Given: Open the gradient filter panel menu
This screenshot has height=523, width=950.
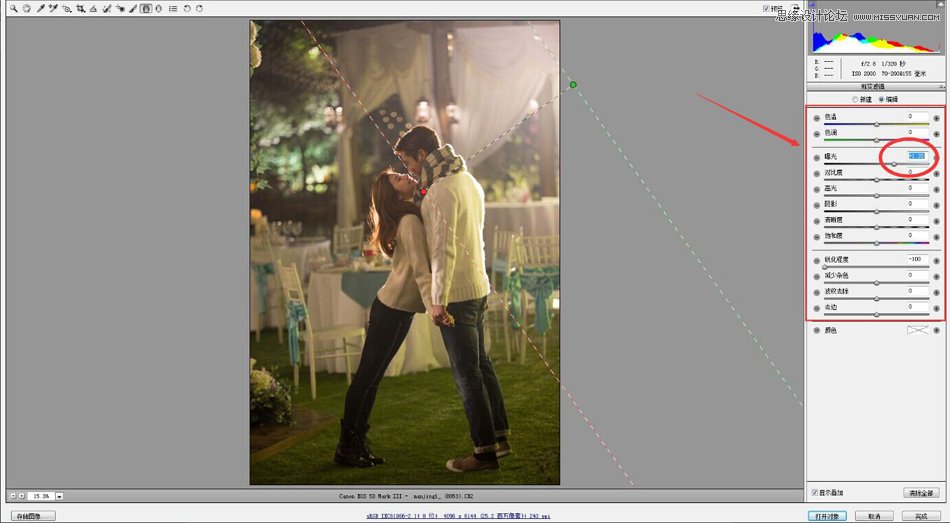Looking at the screenshot, I should tap(942, 87).
